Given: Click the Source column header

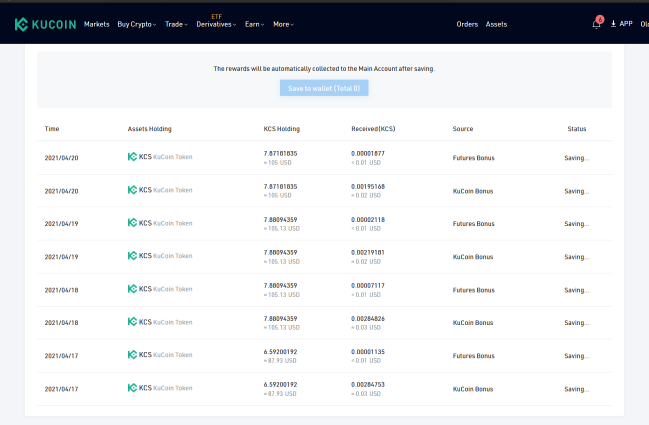Looking at the screenshot, I should pos(463,129).
